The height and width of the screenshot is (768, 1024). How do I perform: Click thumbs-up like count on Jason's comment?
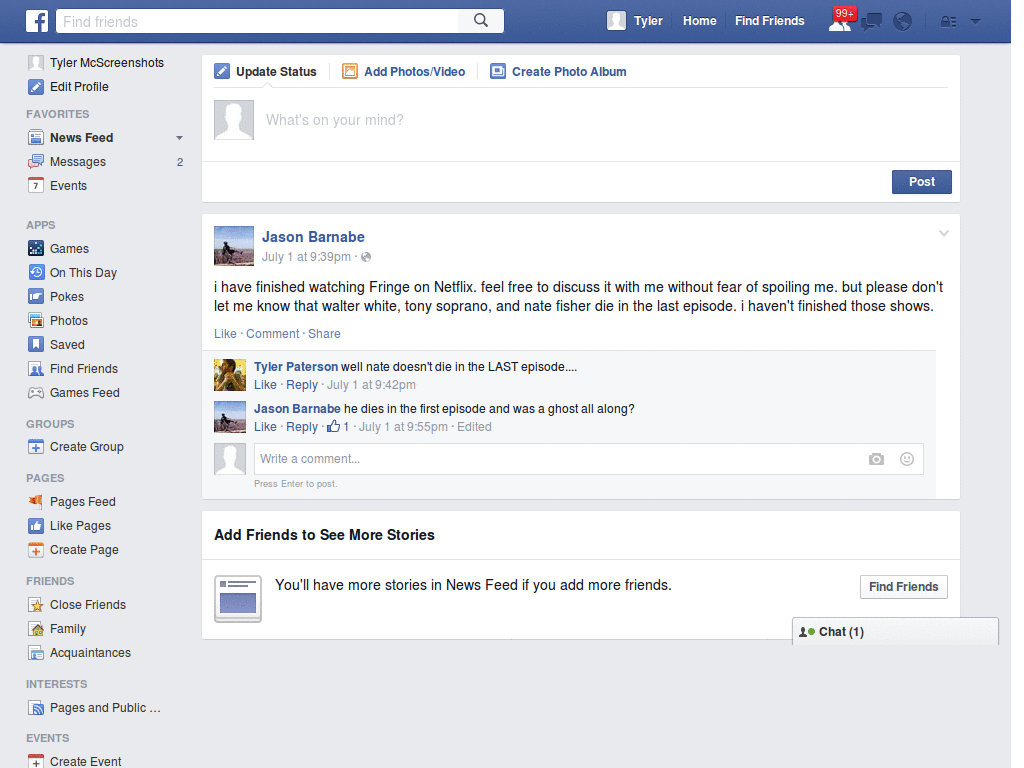[338, 426]
